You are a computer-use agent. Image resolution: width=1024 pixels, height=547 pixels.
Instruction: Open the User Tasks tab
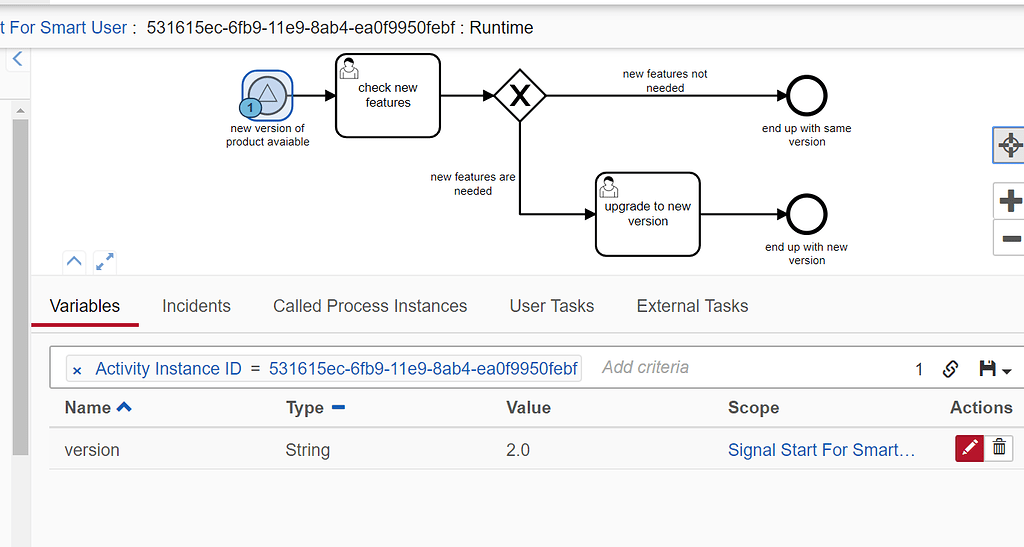tap(551, 306)
